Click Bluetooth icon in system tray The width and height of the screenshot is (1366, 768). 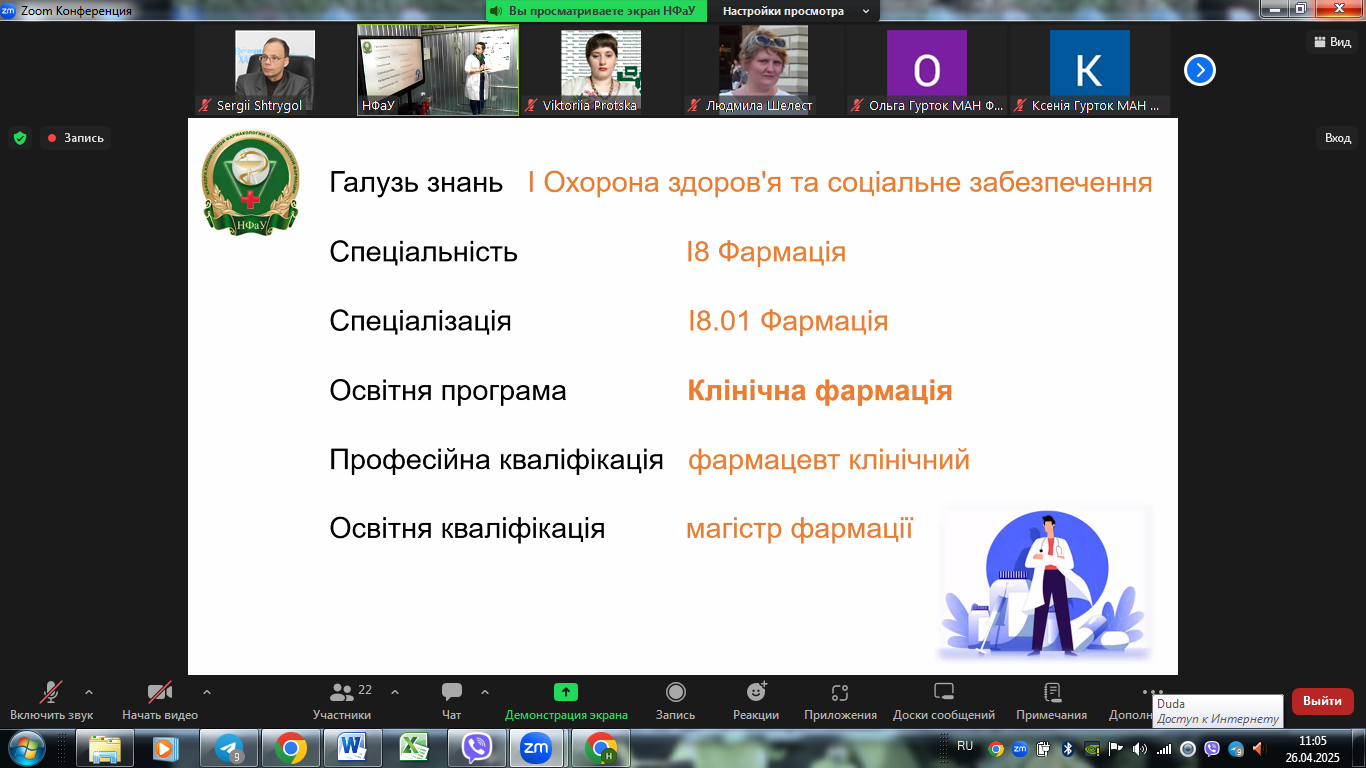pos(1068,748)
